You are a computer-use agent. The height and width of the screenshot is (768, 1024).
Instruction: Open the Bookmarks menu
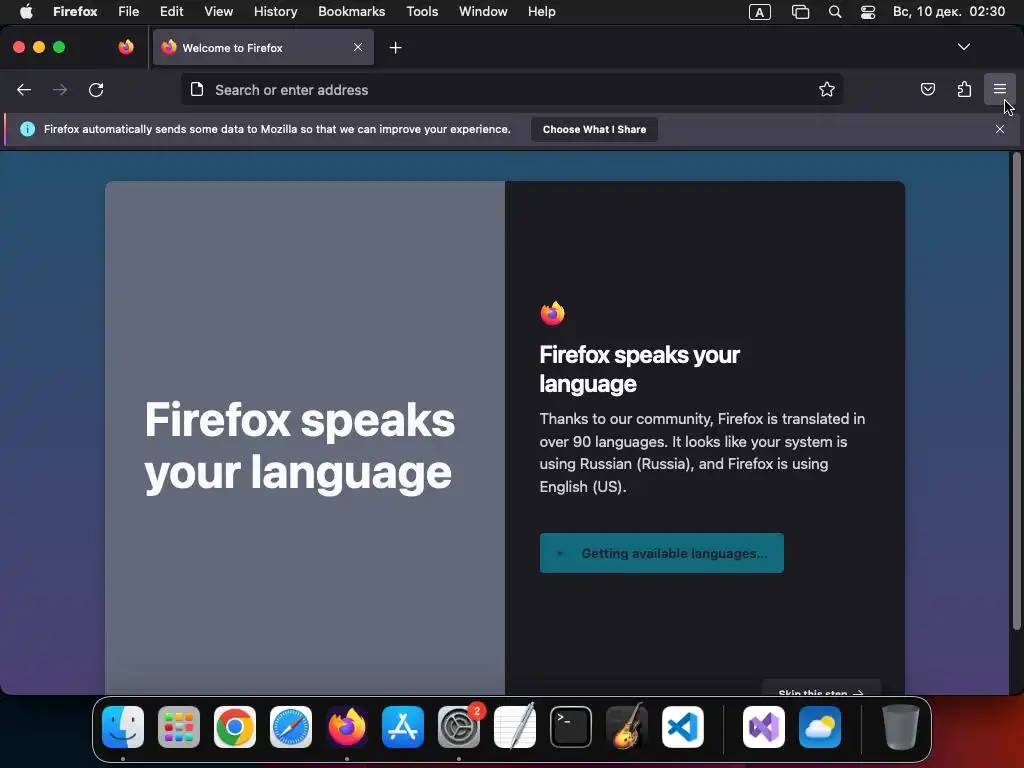pos(351,12)
